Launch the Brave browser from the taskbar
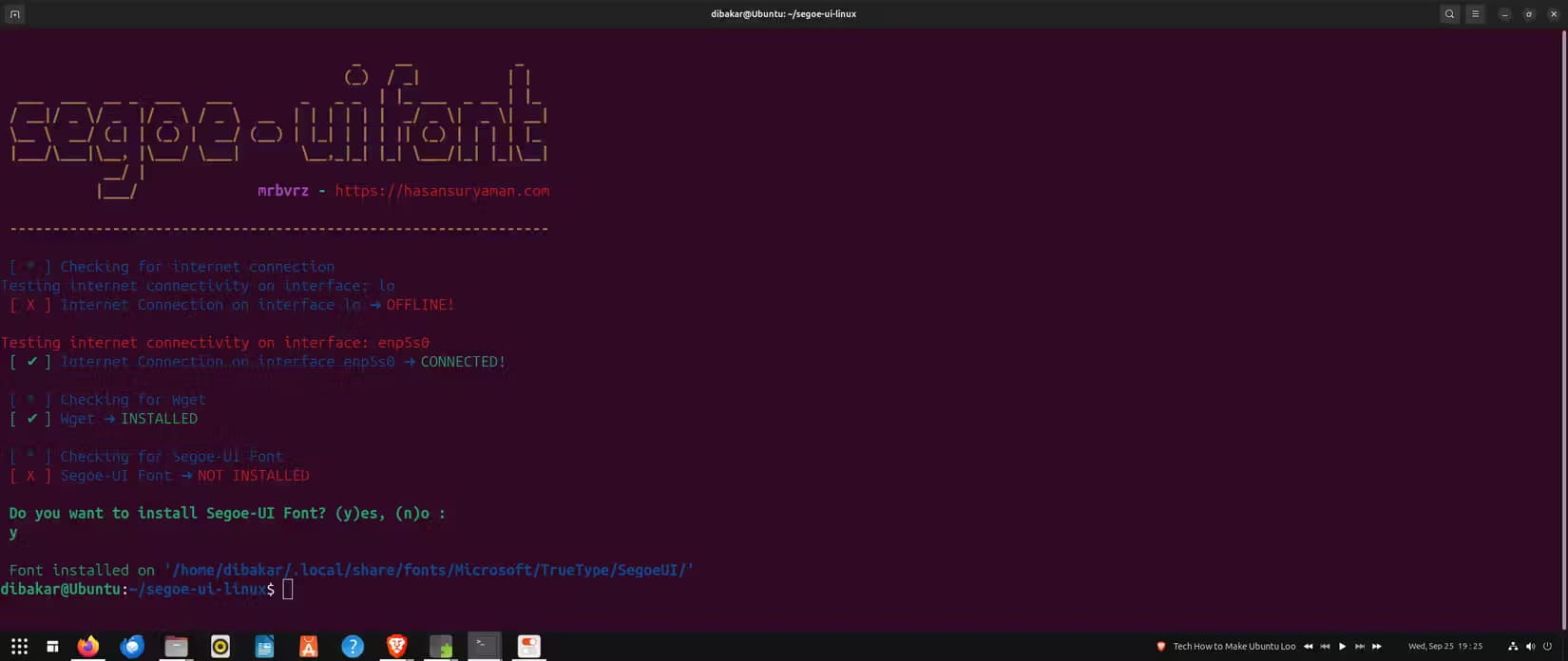The image size is (1568, 661). (x=396, y=647)
